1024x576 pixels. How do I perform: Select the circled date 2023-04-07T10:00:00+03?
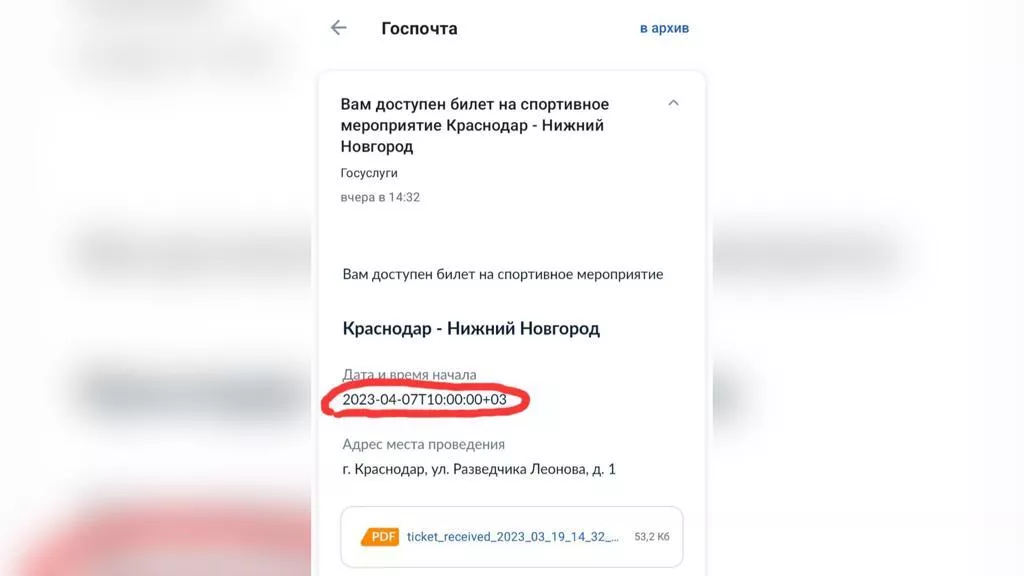(424, 400)
